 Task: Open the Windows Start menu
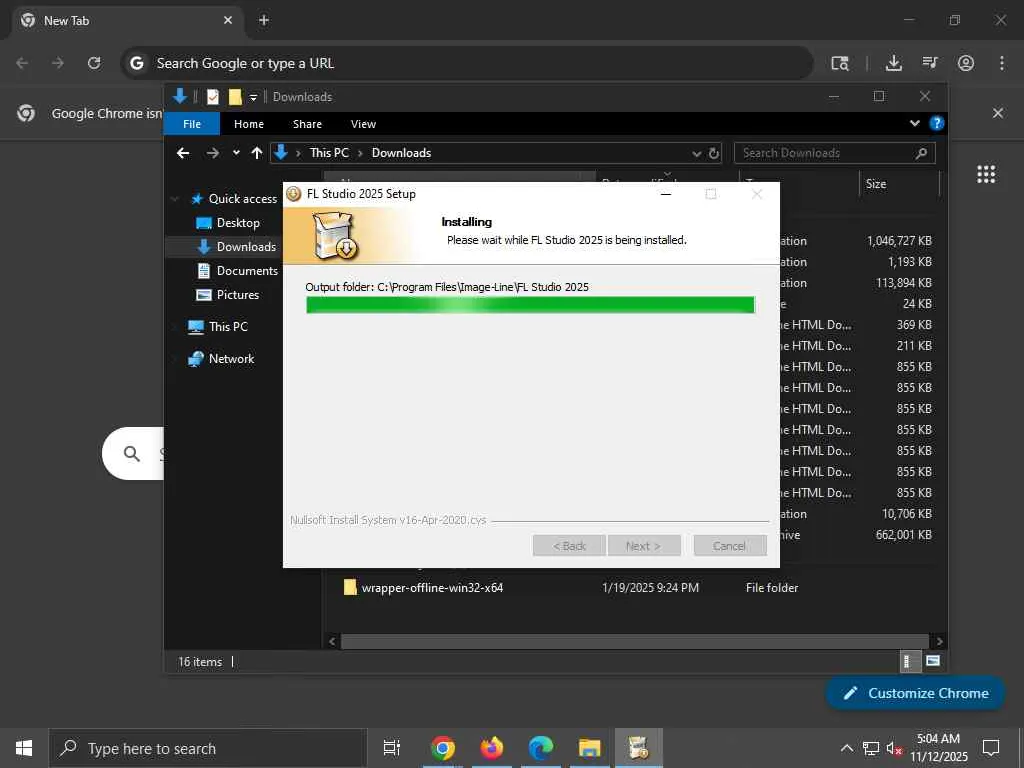click(x=24, y=748)
